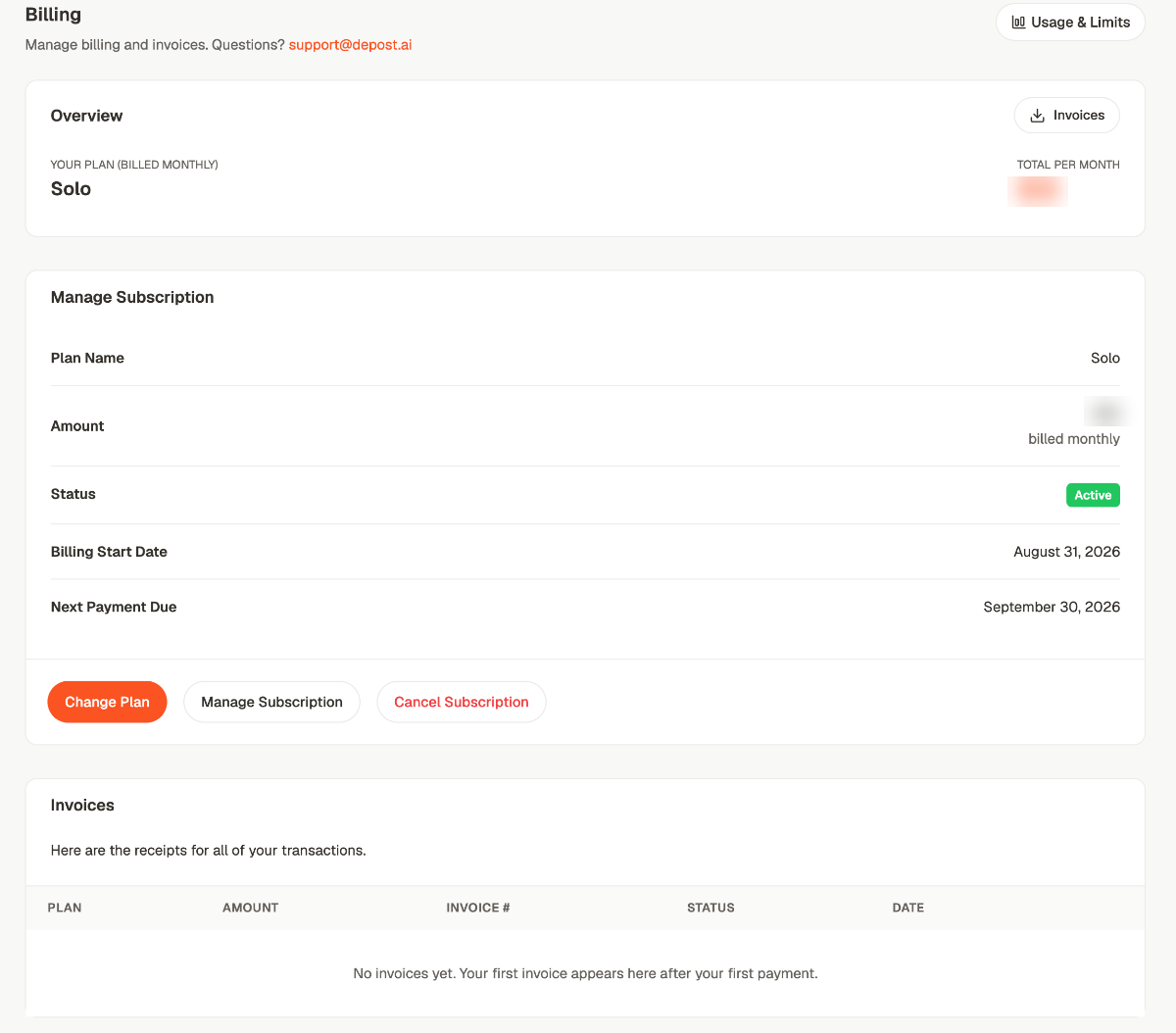Download invoices from Overview card
This screenshot has height=1033, width=1176.
[x=1066, y=116]
